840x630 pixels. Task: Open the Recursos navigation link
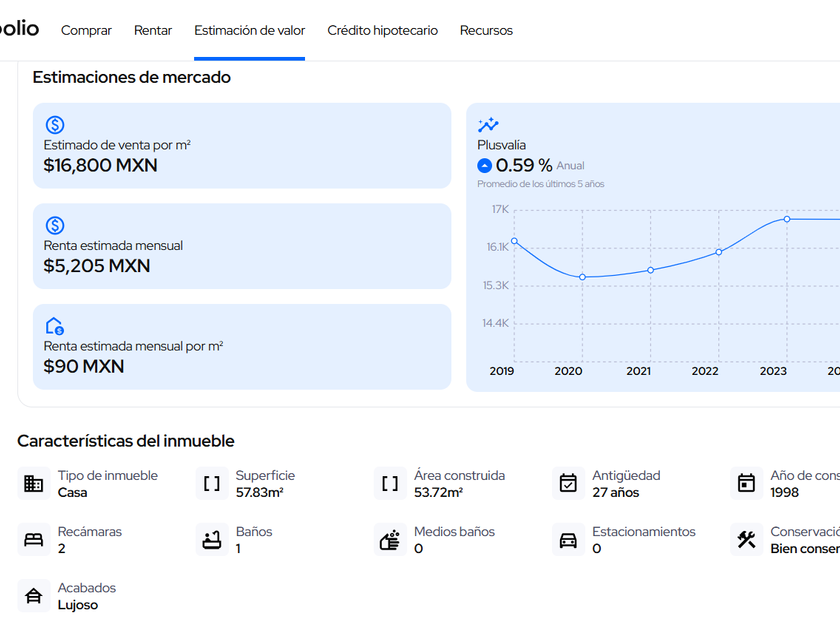(486, 31)
